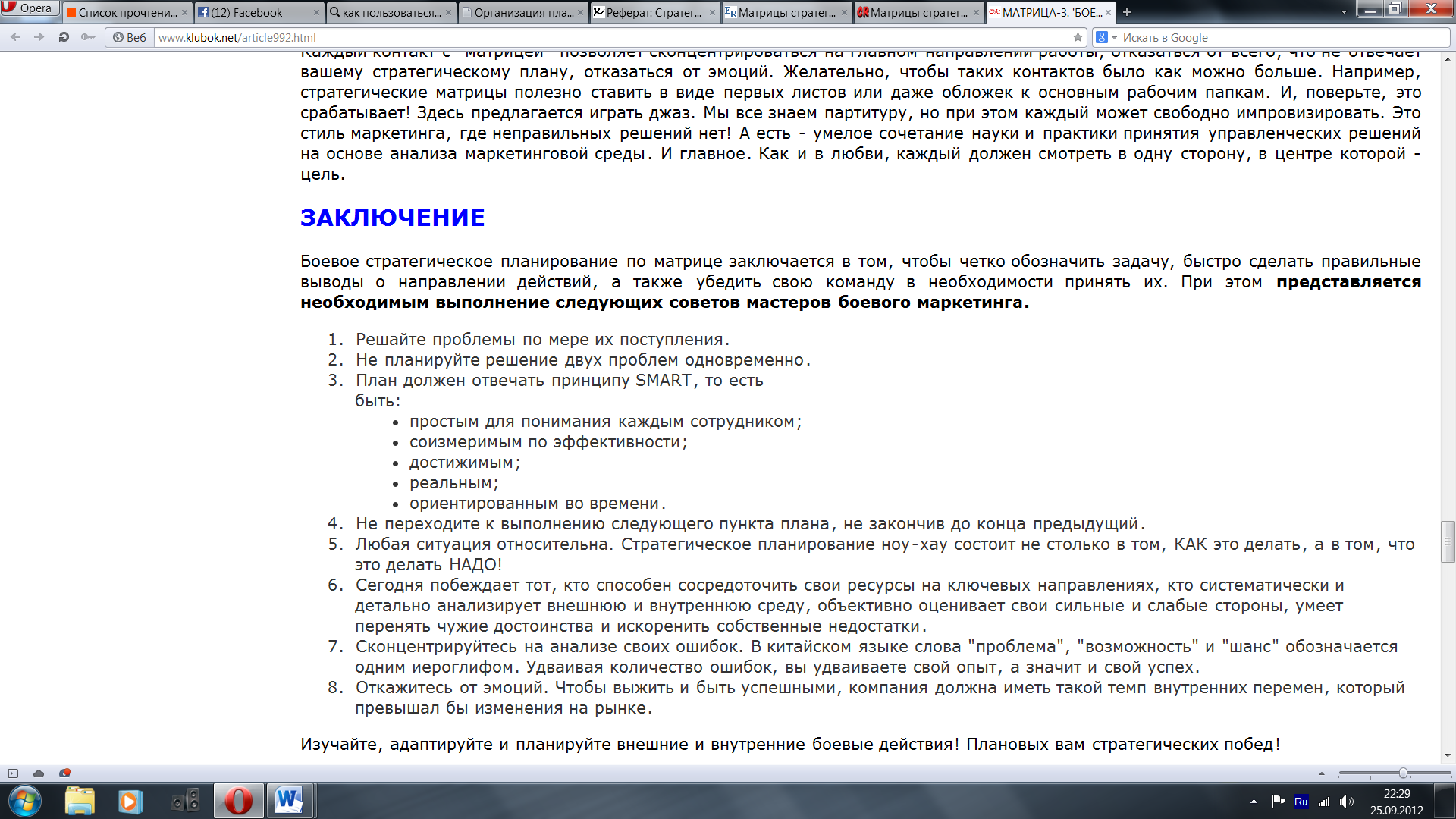This screenshot has height=819, width=1456.
Task: Open the zoom options arrow near slider
Action: (x=1322, y=773)
